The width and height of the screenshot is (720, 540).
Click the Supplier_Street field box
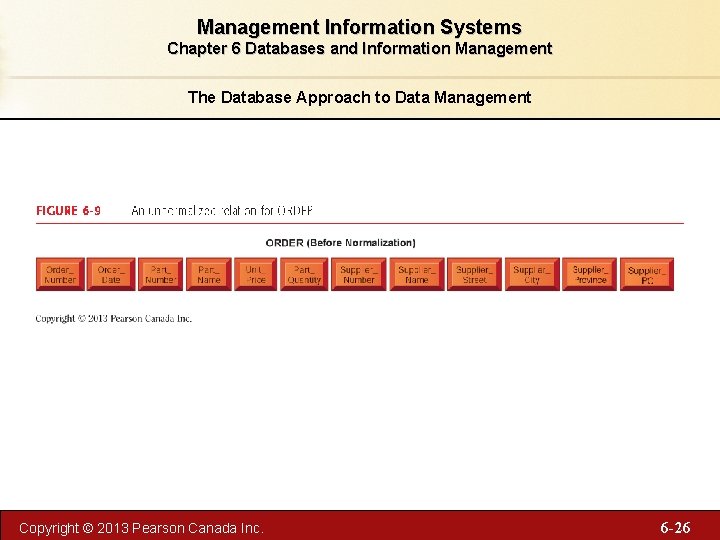point(474,274)
